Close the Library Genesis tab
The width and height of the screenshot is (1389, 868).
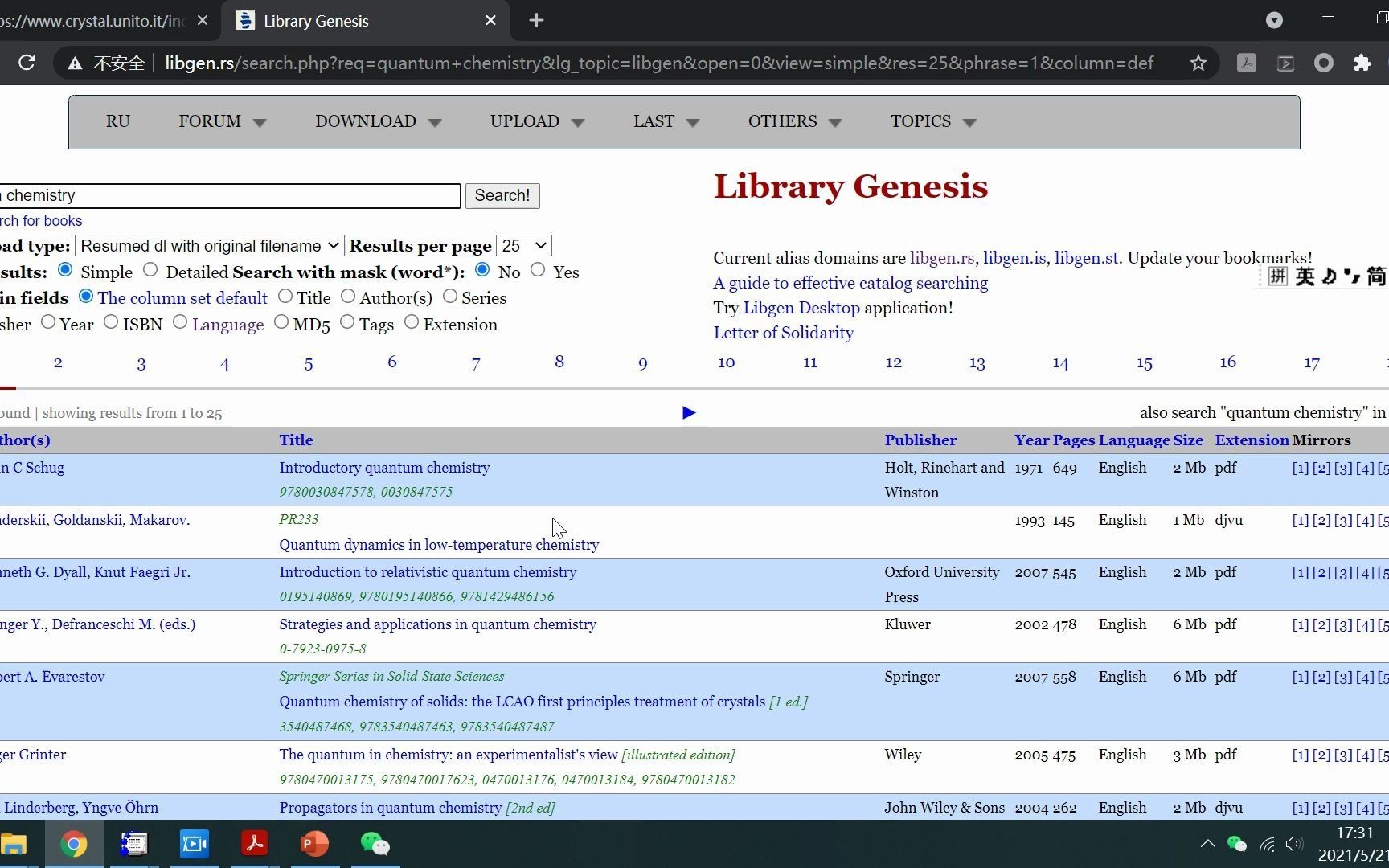pos(490,21)
